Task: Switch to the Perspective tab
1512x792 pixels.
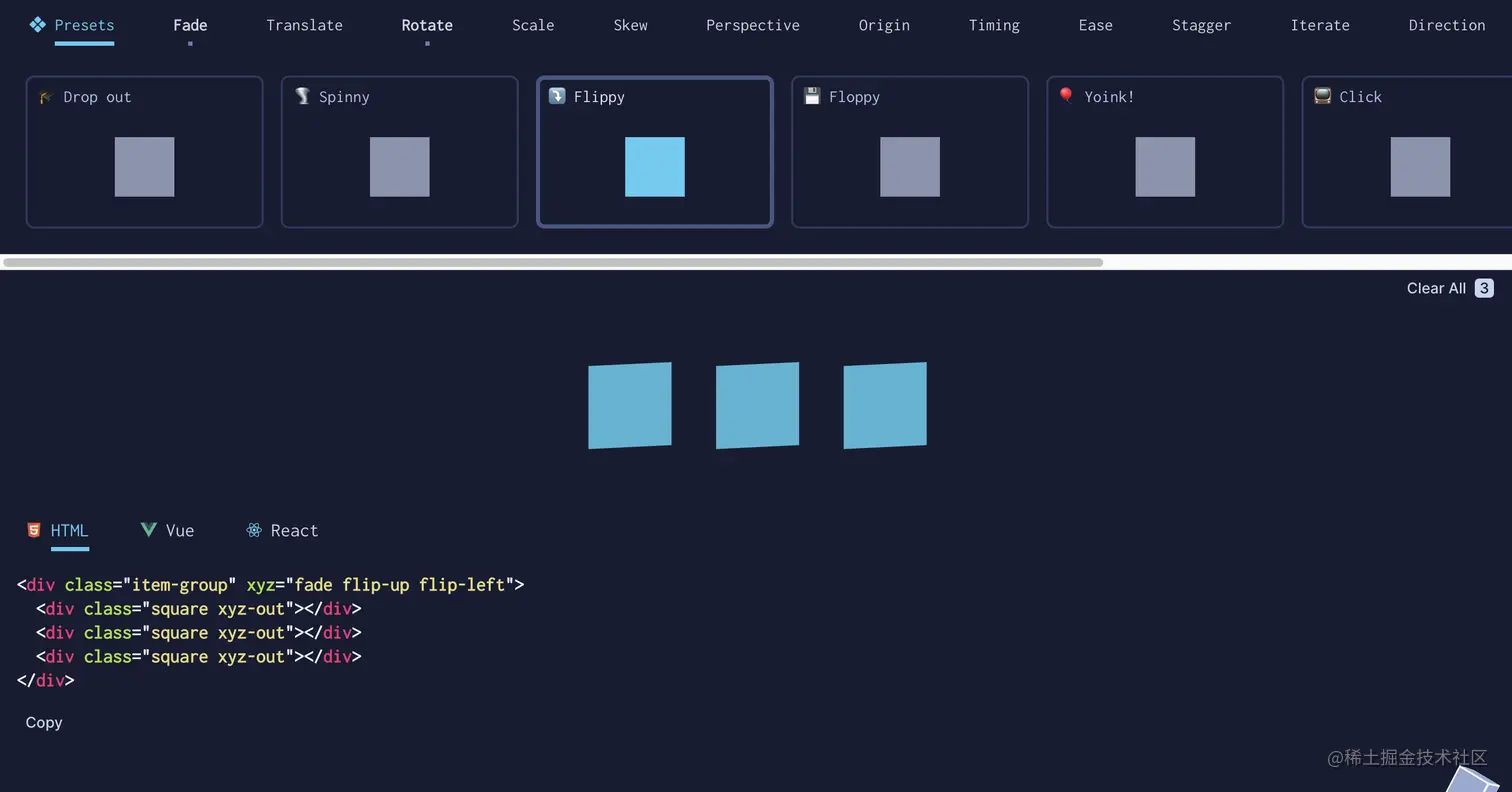Action: 753,25
